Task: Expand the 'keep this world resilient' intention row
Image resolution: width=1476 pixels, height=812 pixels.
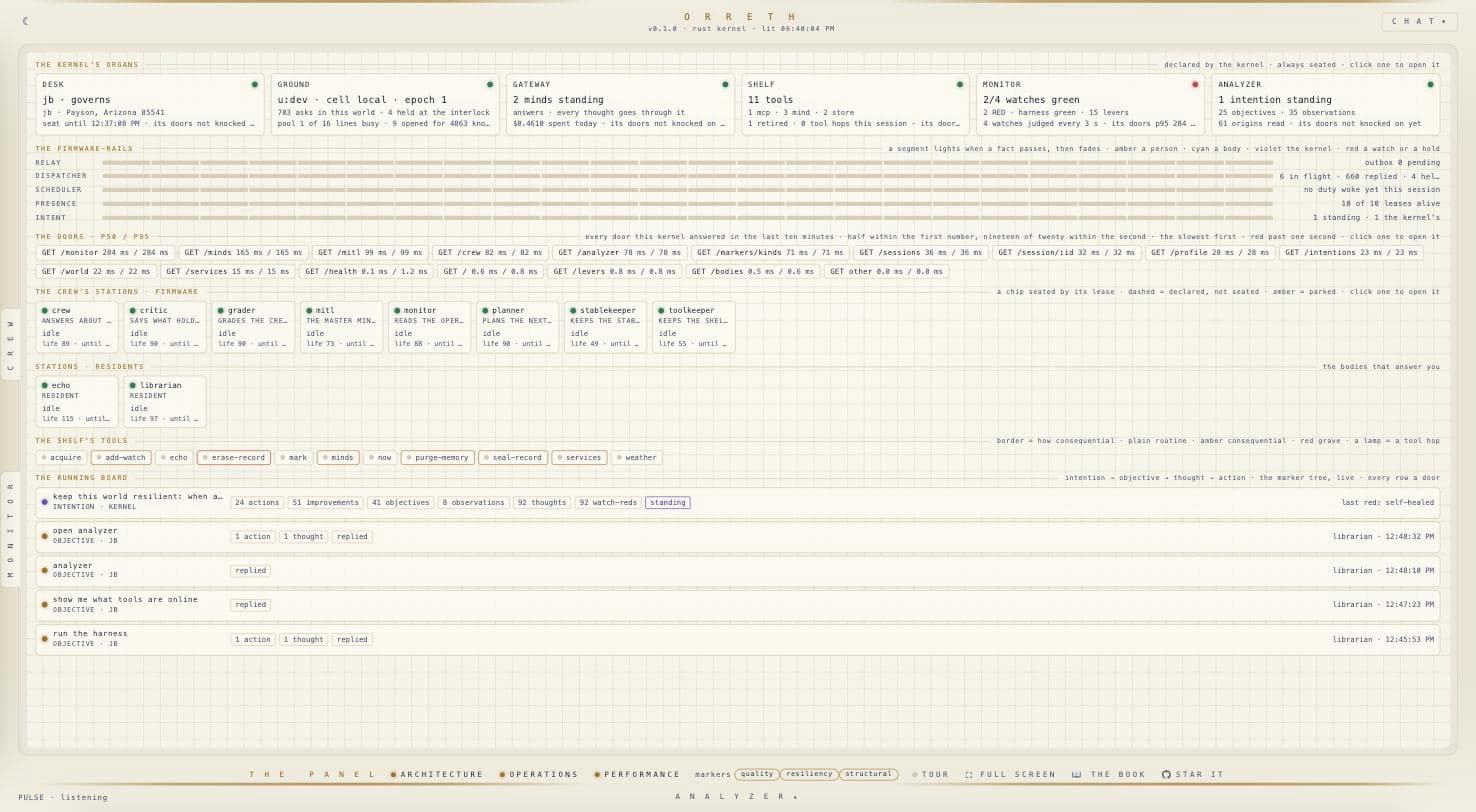Action: 738,502
